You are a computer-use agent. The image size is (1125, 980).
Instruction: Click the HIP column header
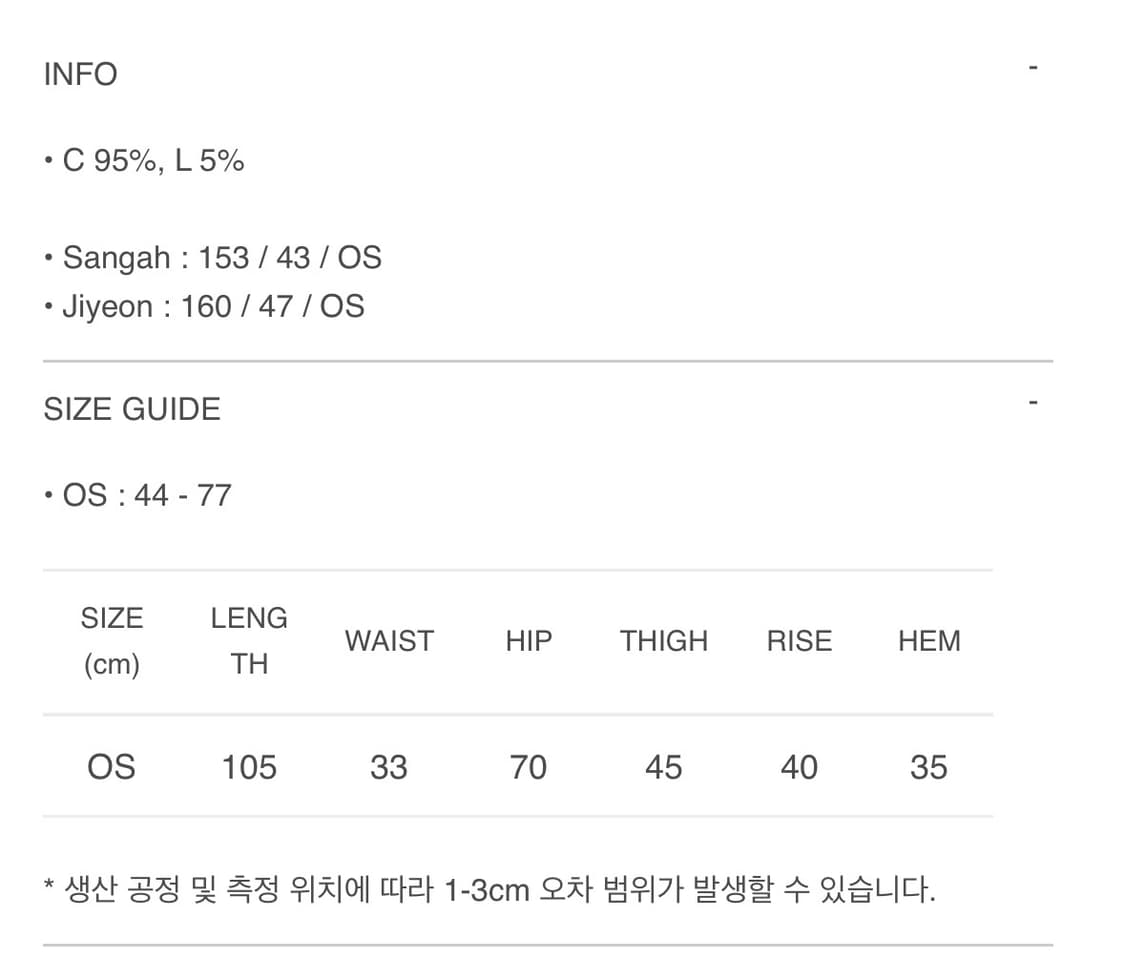point(528,640)
